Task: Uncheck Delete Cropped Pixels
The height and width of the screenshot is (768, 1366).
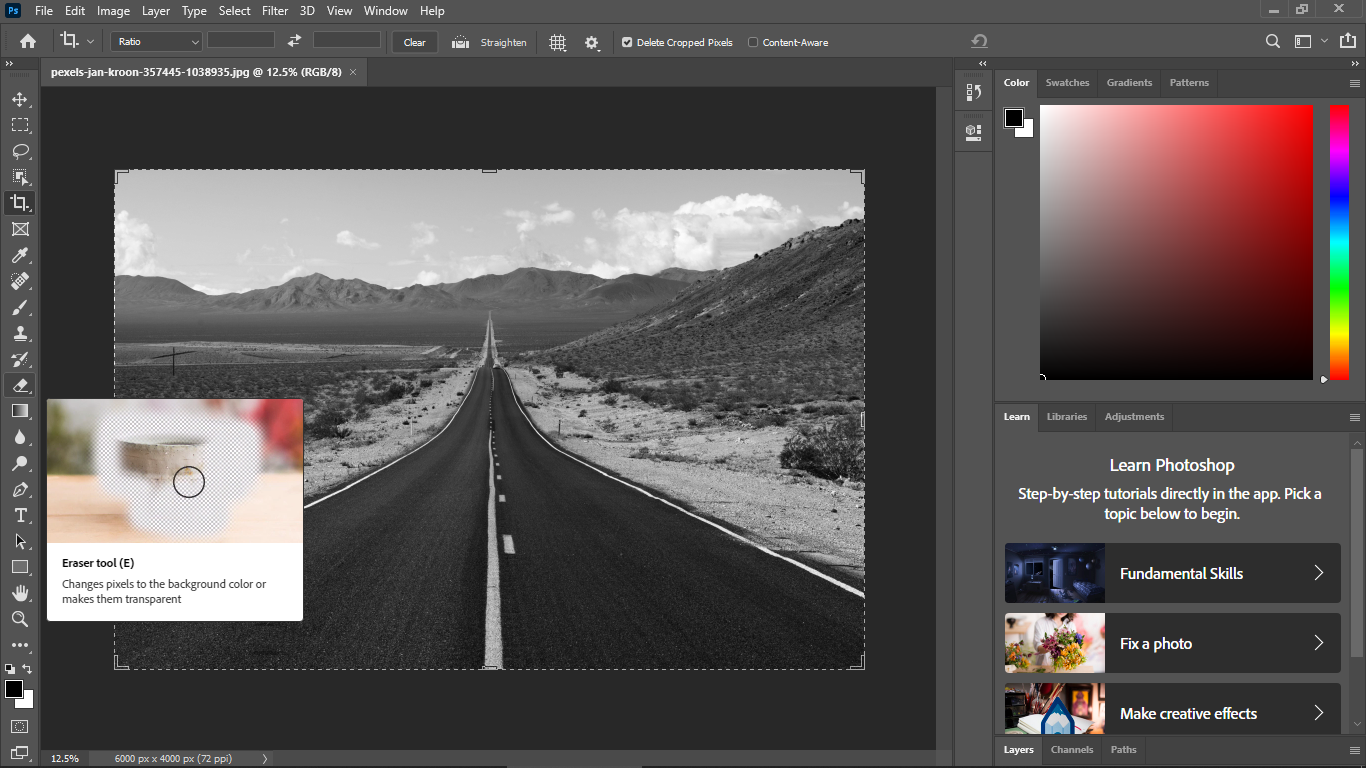Action: pos(627,42)
